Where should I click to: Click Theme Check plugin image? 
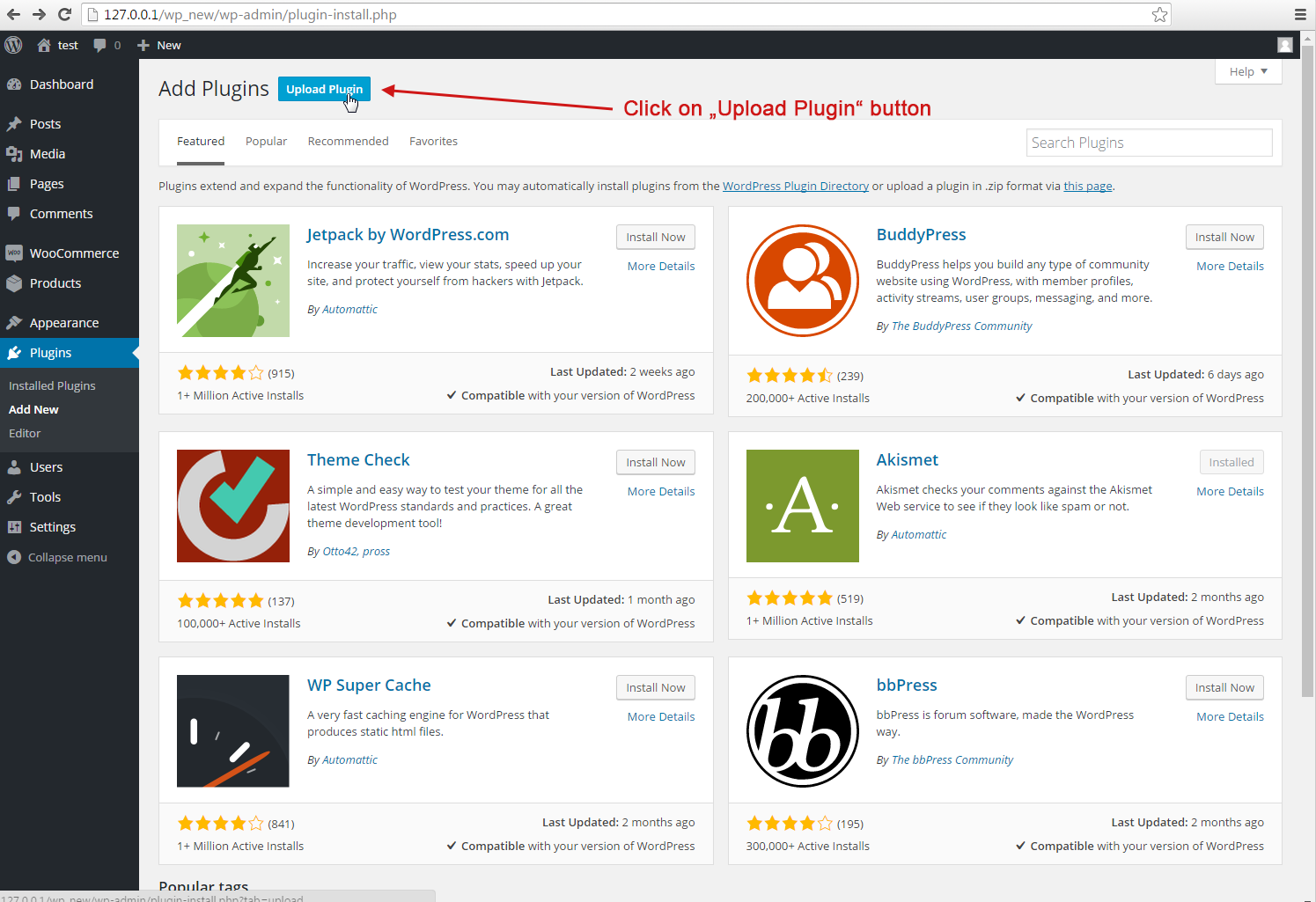233,506
